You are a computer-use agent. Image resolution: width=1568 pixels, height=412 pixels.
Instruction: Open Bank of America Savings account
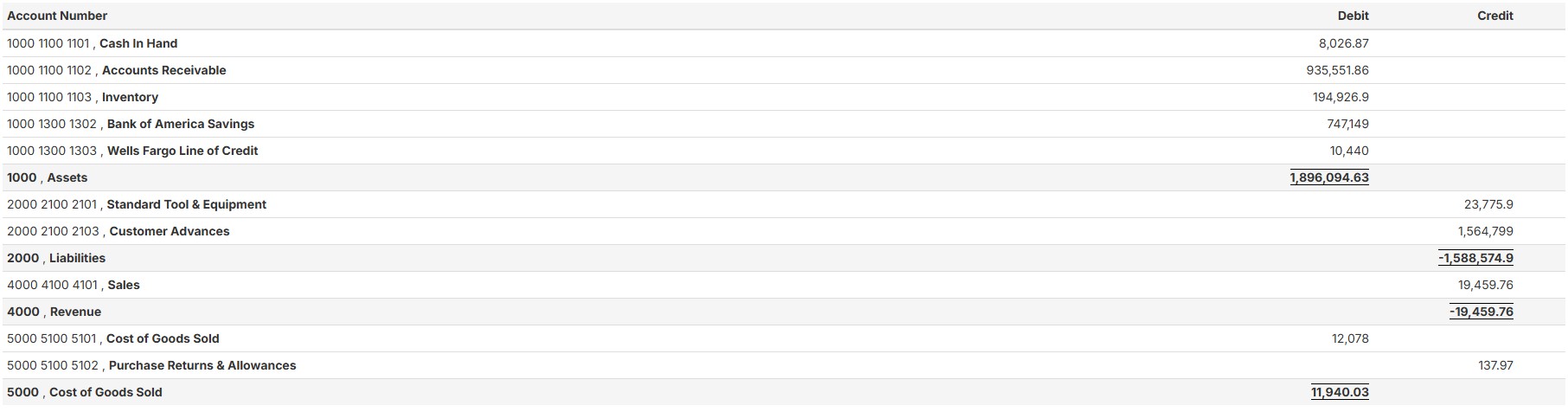[180, 124]
